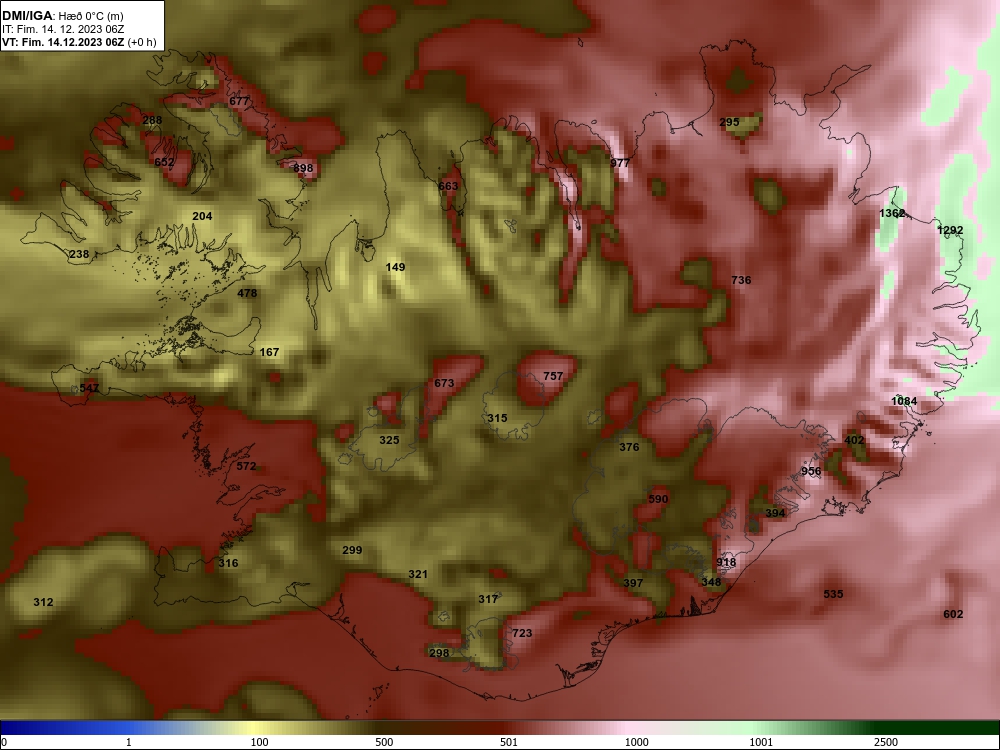
Task: Click the map title 'DMI/IGA: Hæð 0°C (m)'
Action: 62,16
